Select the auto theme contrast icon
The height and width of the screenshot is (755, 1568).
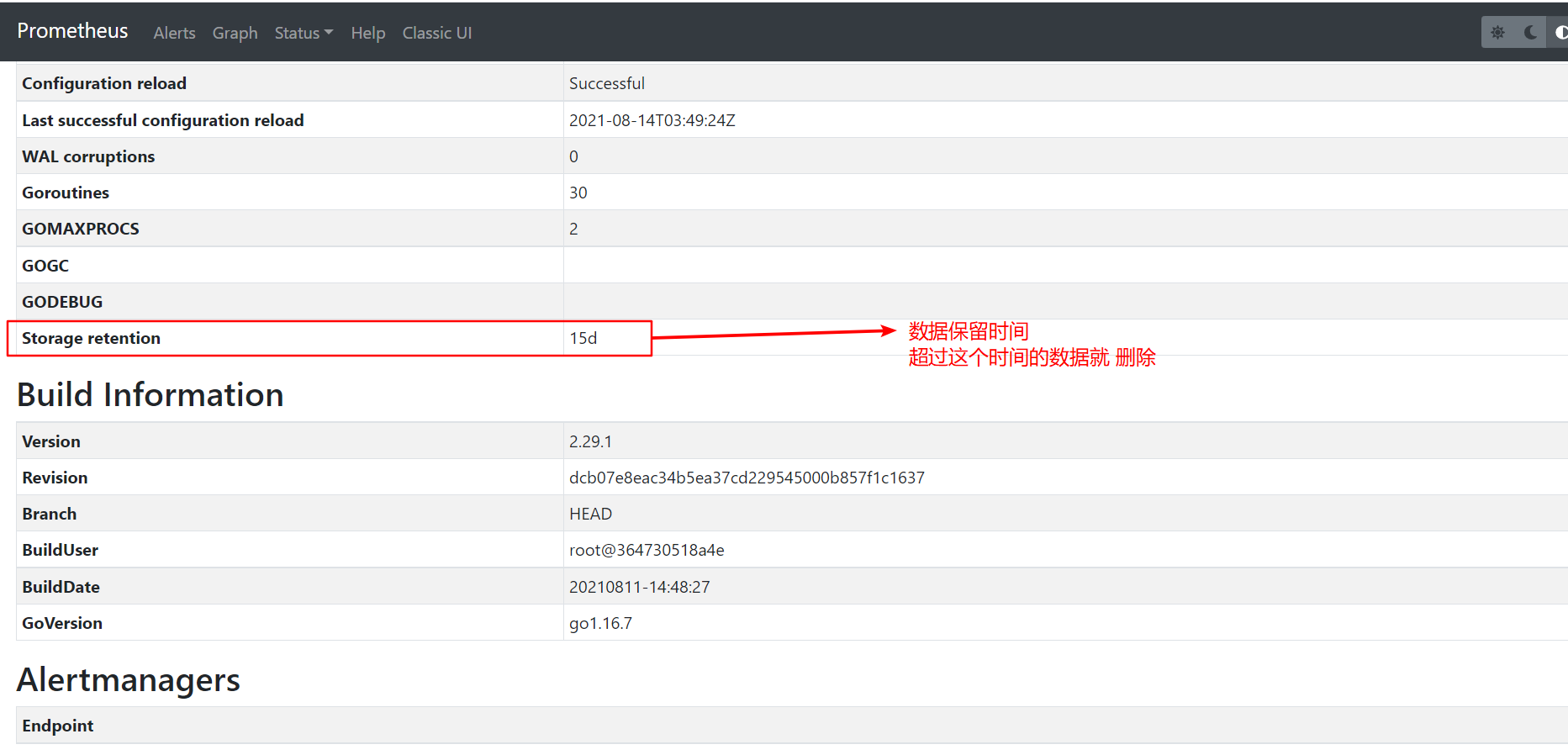pyautogui.click(x=1560, y=33)
